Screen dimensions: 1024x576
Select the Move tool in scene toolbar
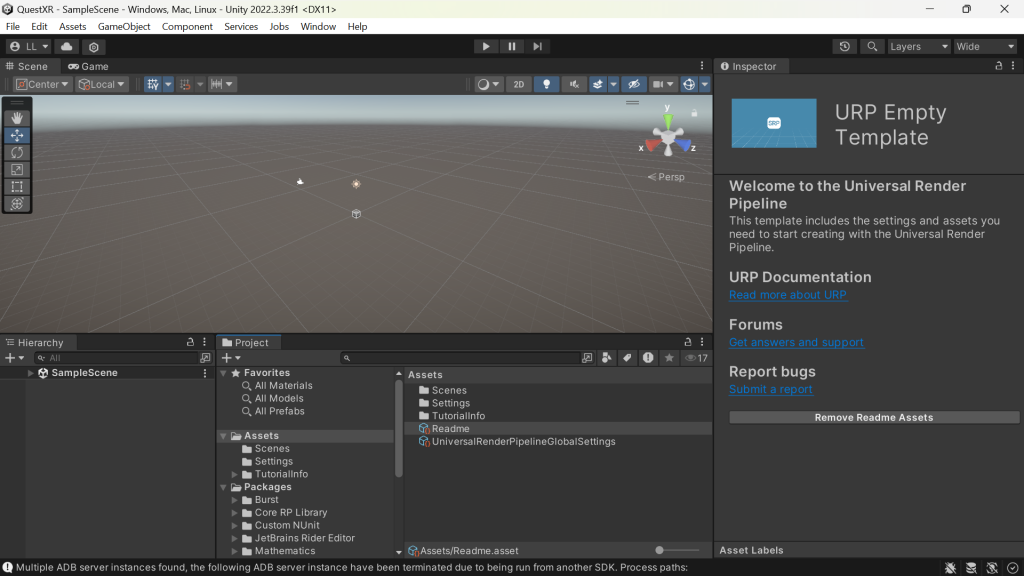click(17, 135)
